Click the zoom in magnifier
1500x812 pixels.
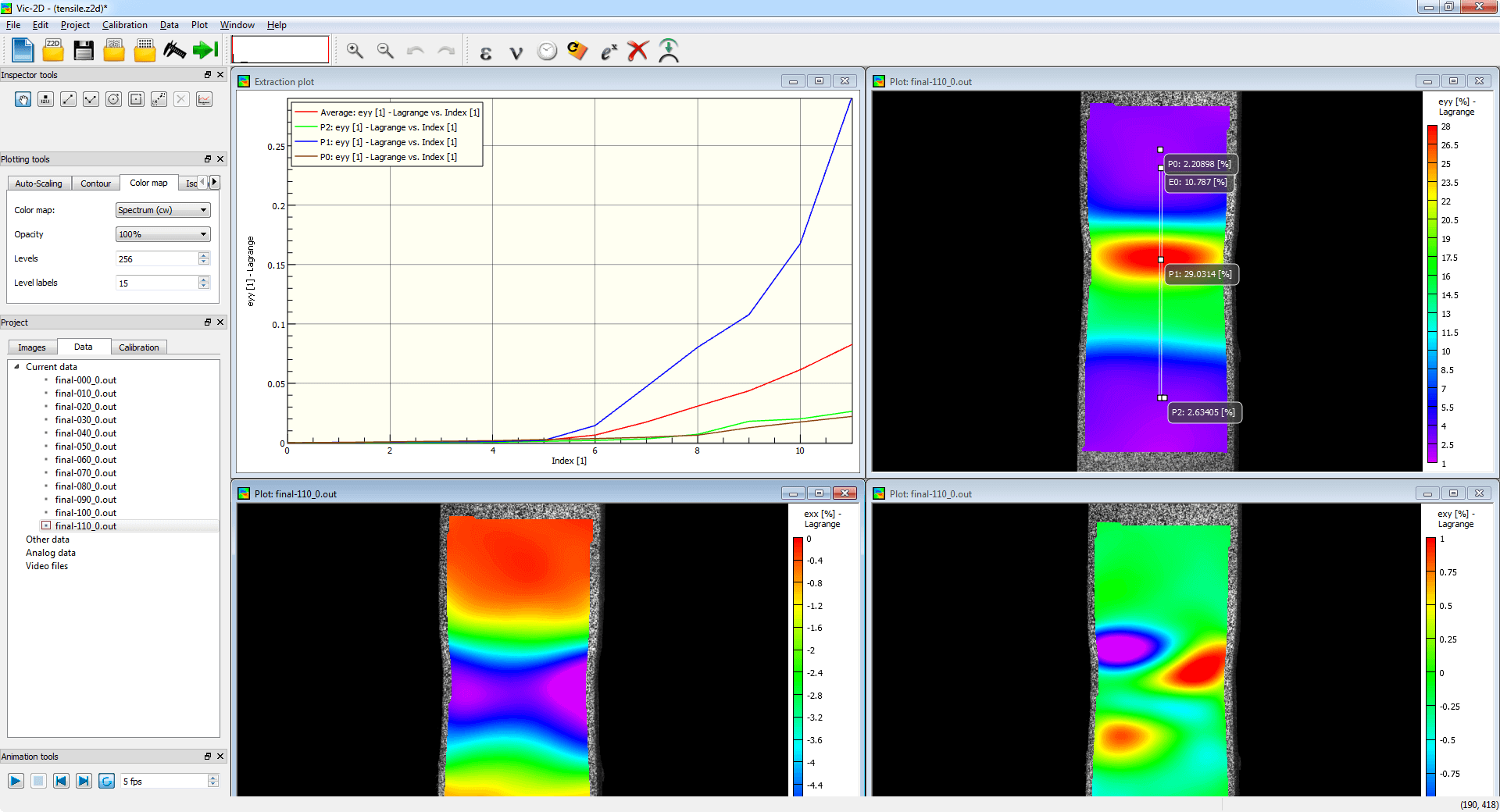[x=355, y=51]
